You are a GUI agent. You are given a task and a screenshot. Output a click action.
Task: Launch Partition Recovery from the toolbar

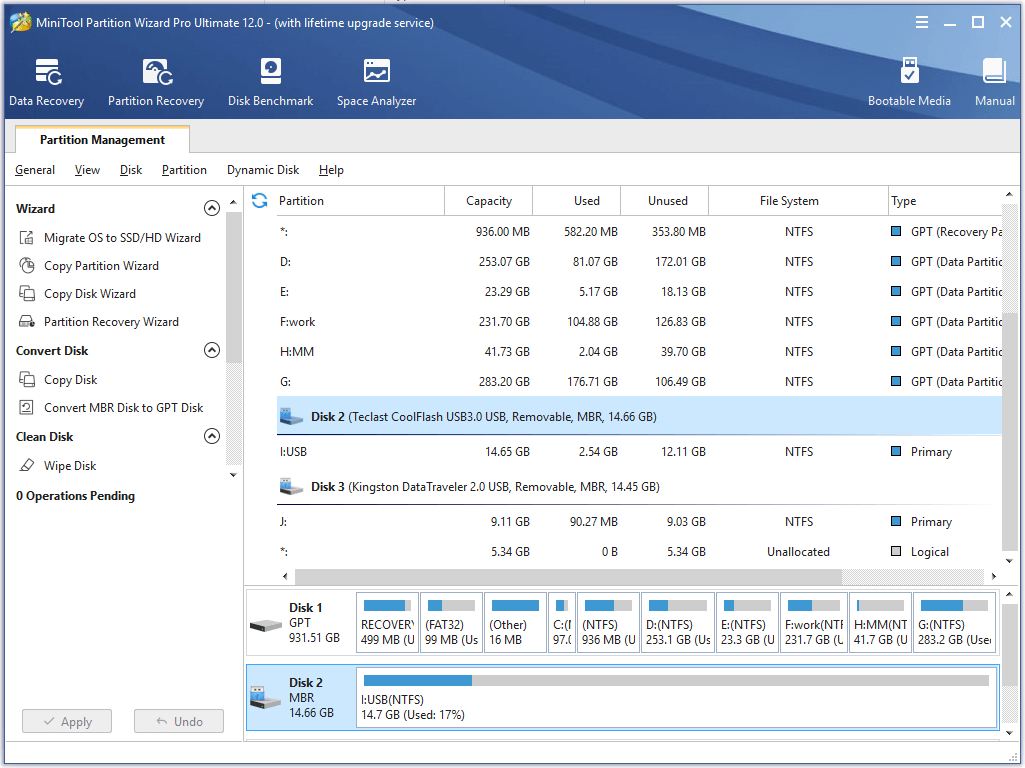coord(156,82)
